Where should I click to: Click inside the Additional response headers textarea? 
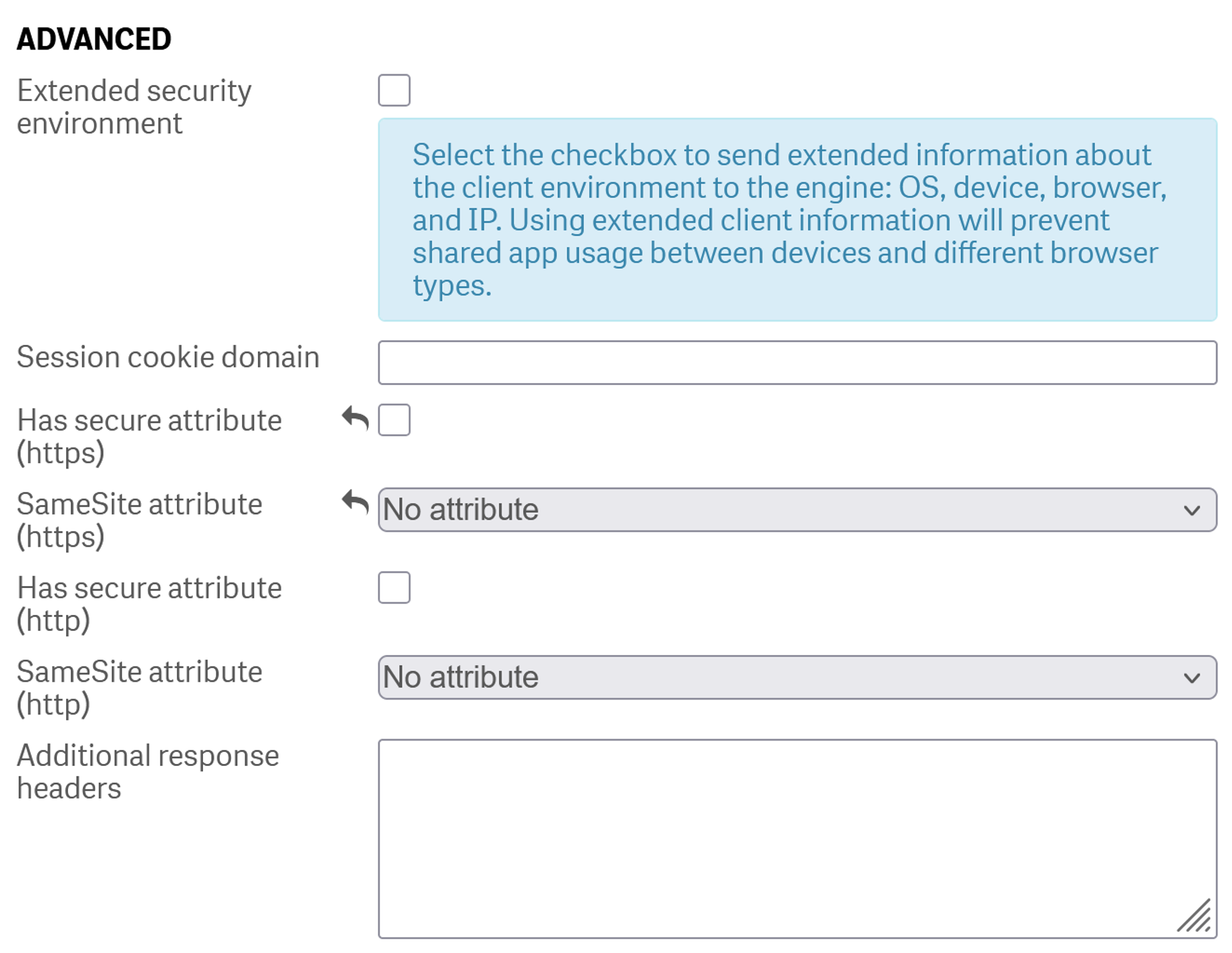coord(798,835)
